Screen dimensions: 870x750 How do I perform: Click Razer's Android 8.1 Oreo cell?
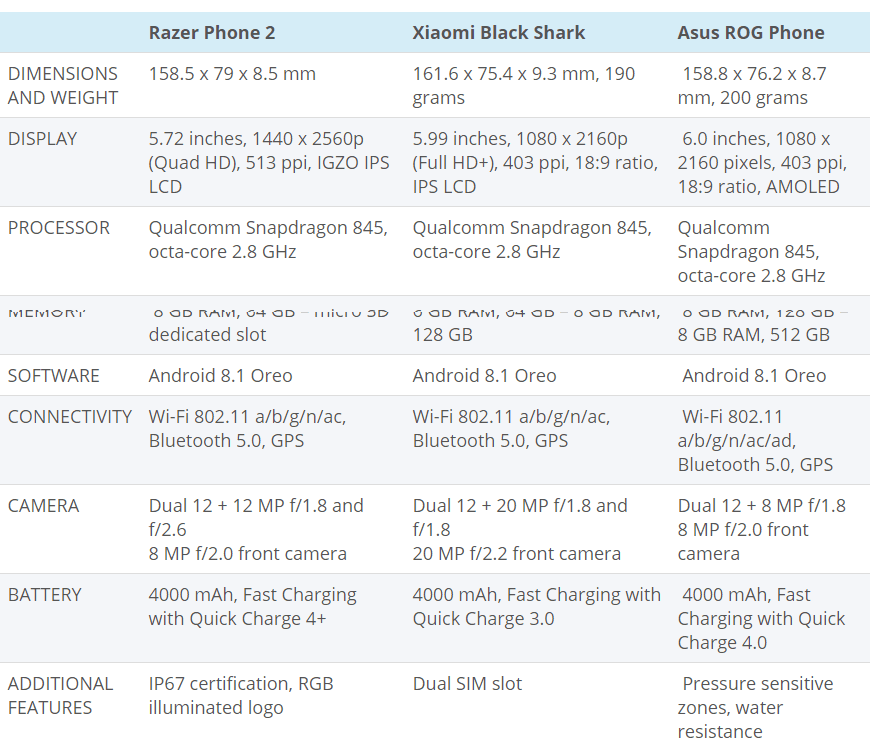[221, 375]
